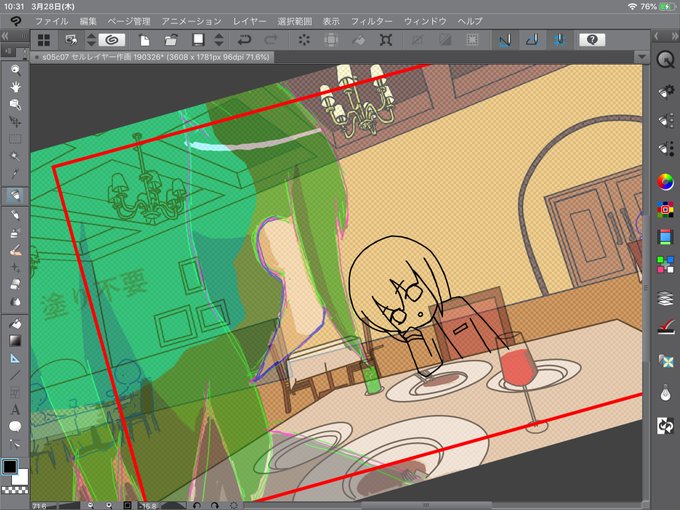
Task: Select the Decoration sparkle tool
Action: tap(15, 268)
